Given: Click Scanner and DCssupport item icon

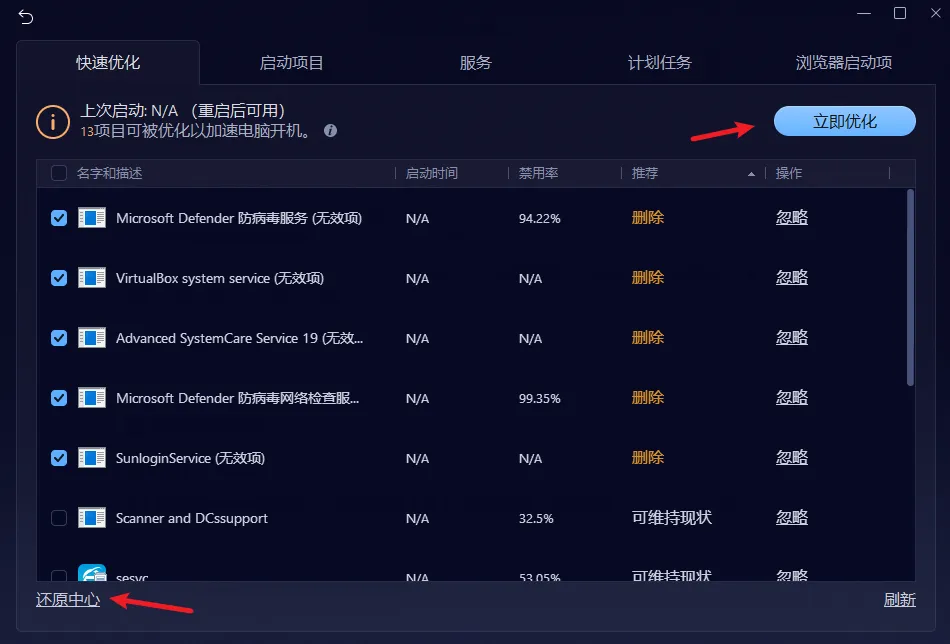Looking at the screenshot, I should point(92,518).
